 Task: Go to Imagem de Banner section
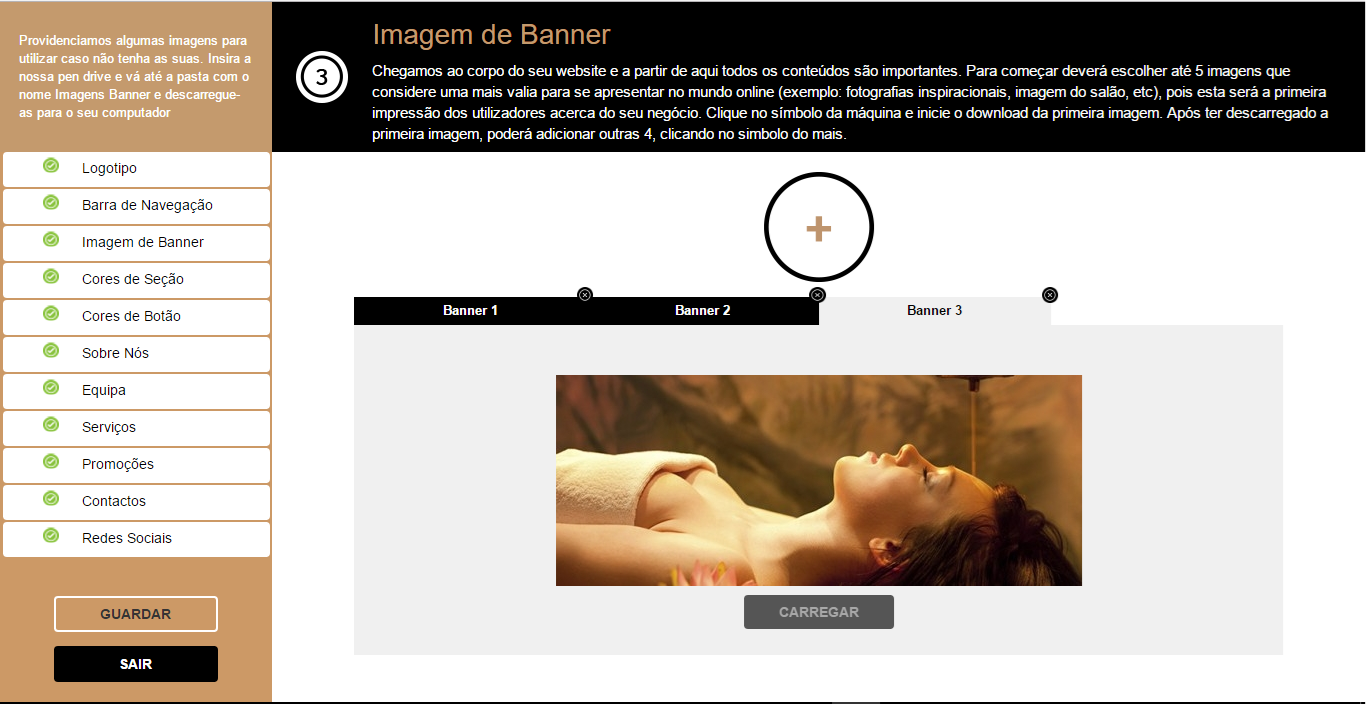[x=137, y=243]
